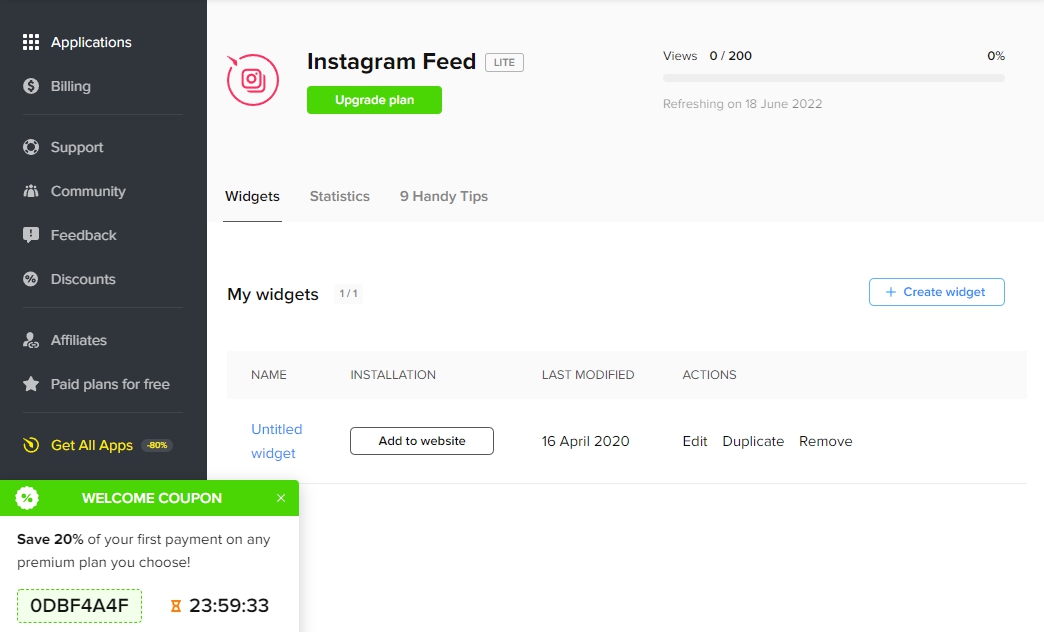Image resolution: width=1044 pixels, height=632 pixels.
Task: Open Support from the sidebar icon
Action: point(28,147)
